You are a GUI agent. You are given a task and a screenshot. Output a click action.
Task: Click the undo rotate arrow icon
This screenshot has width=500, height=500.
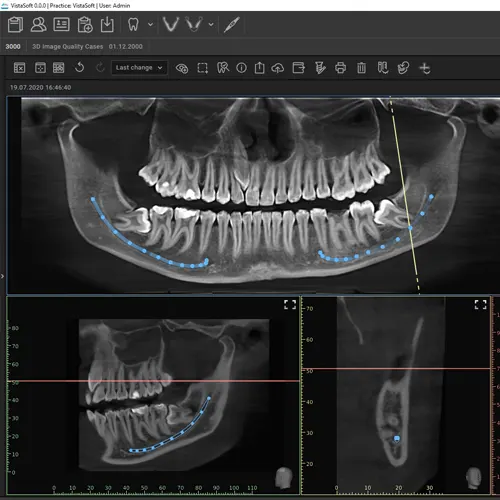point(79,68)
